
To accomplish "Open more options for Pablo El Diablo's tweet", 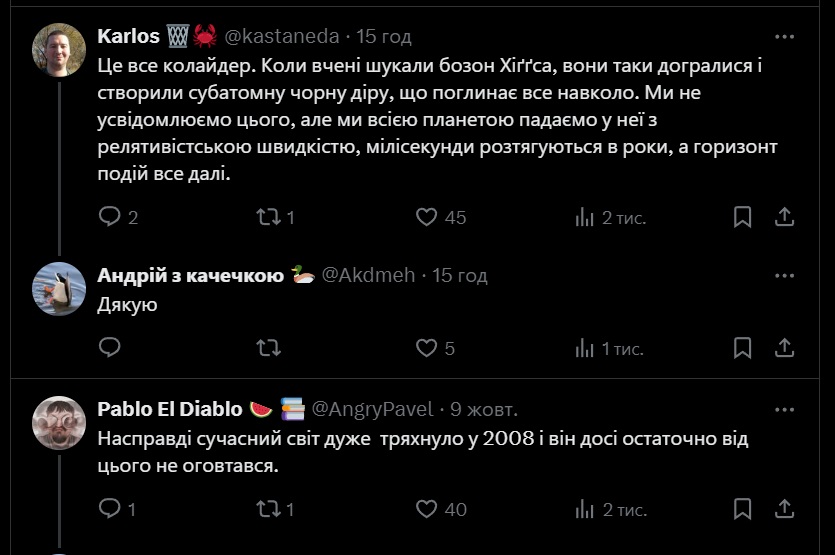I will click(x=786, y=408).
